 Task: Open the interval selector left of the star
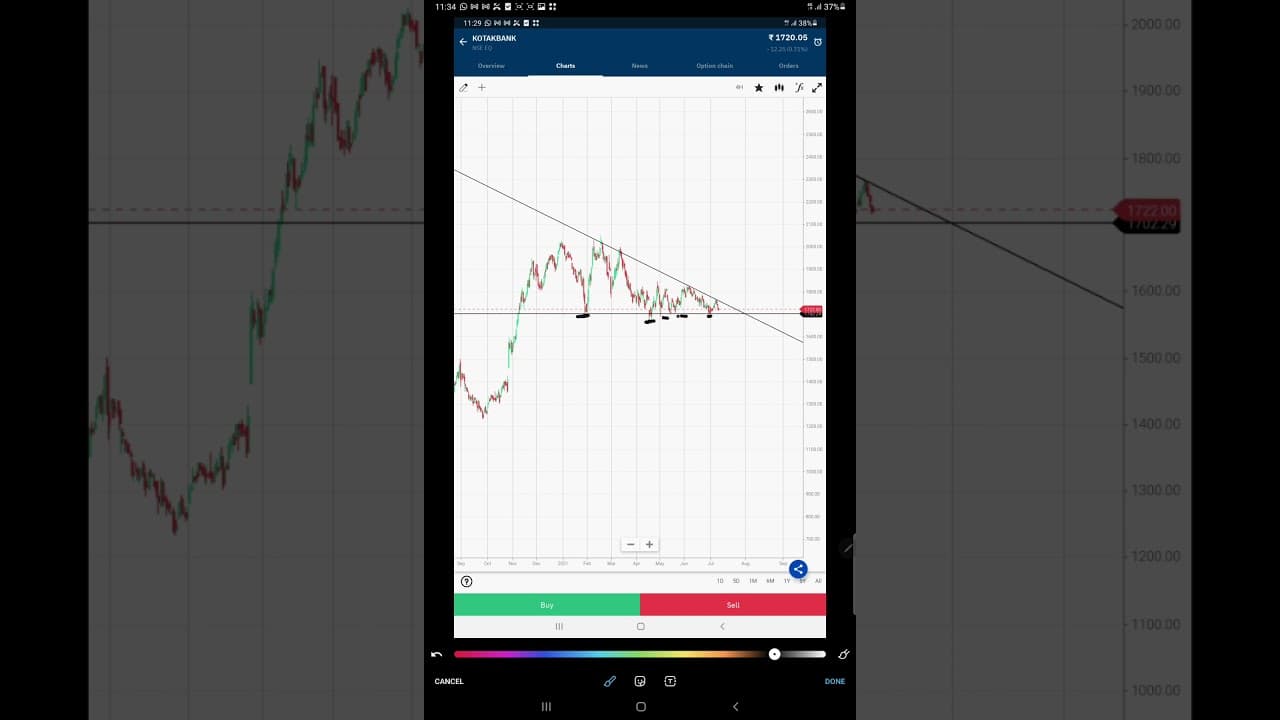tap(740, 88)
